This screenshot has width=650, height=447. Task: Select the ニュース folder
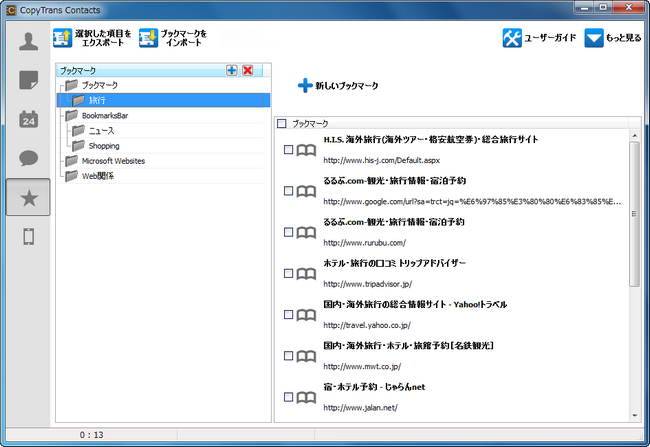tap(102, 131)
